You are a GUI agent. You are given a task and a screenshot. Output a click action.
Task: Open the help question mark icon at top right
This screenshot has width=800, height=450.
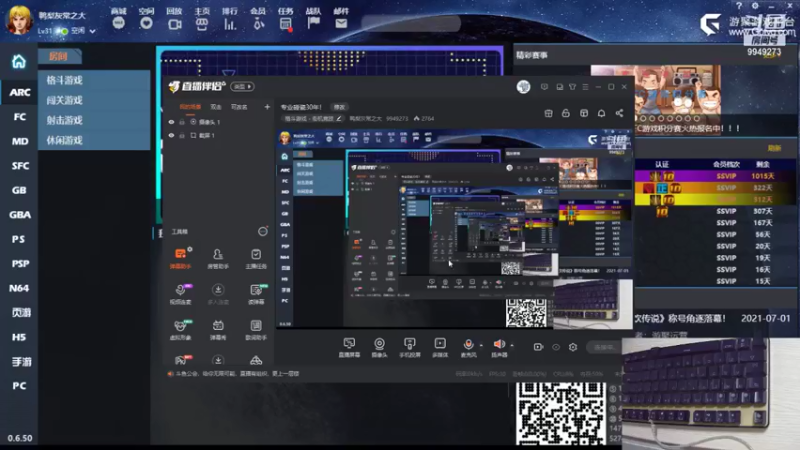pyautogui.click(x=739, y=6)
